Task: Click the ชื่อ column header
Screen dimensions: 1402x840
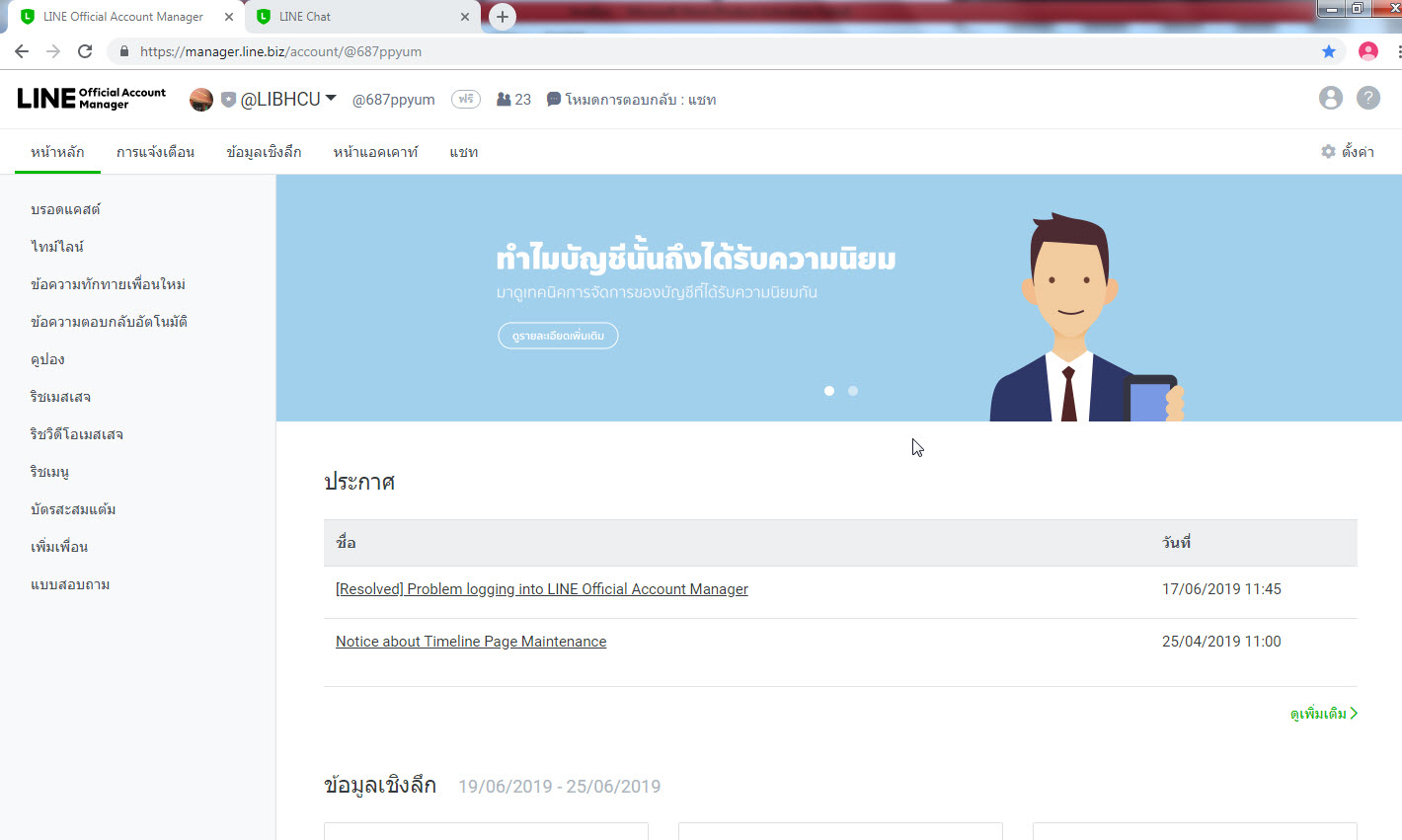Action: (346, 543)
